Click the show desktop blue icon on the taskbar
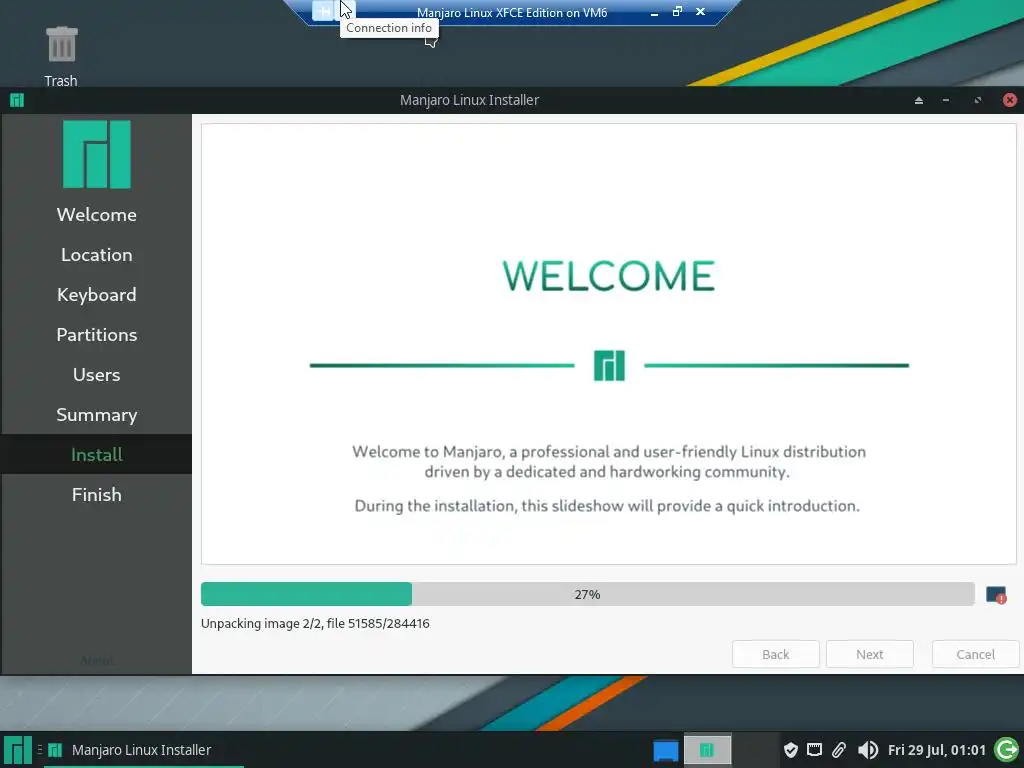 [665, 750]
